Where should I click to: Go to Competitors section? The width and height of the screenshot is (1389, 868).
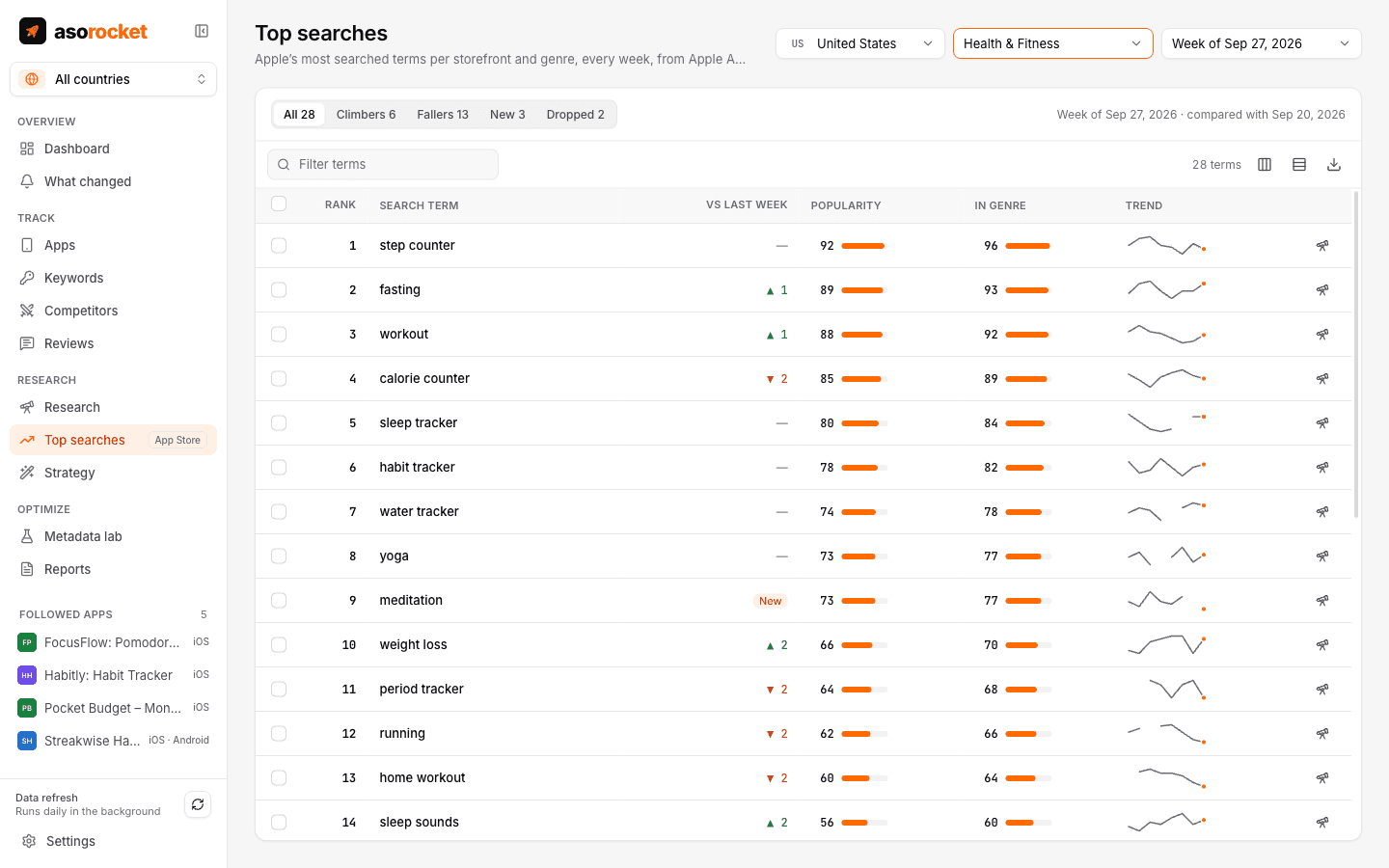[x=113, y=311]
